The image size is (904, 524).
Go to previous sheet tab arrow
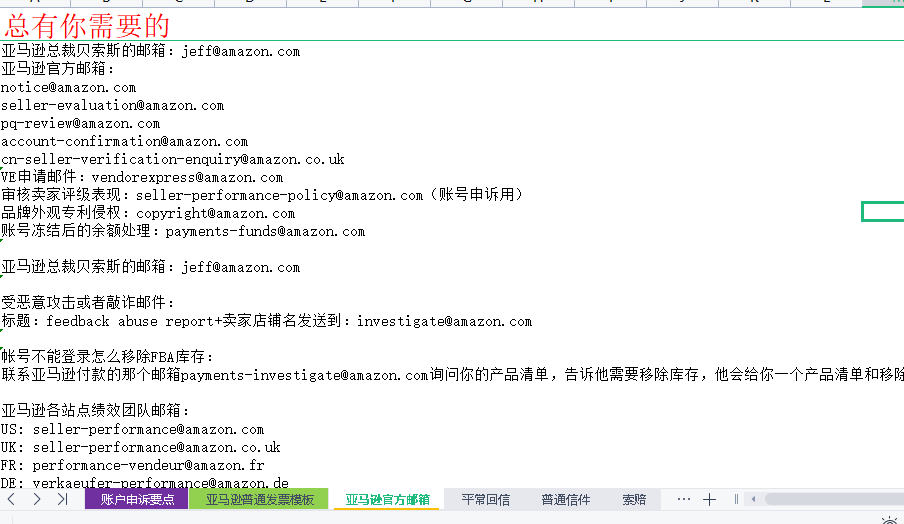[11, 499]
